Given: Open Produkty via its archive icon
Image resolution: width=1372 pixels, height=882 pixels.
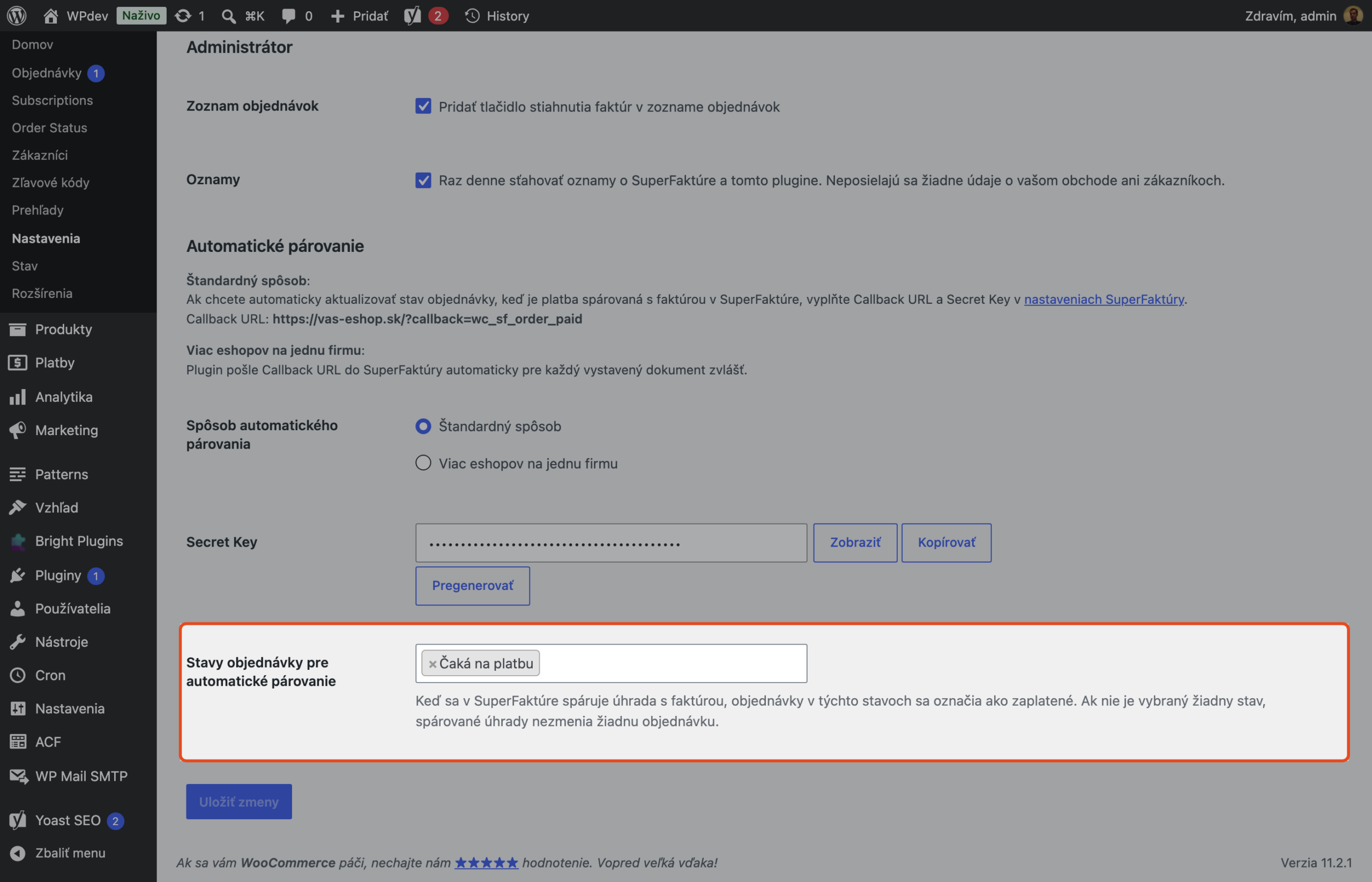Looking at the screenshot, I should point(18,330).
